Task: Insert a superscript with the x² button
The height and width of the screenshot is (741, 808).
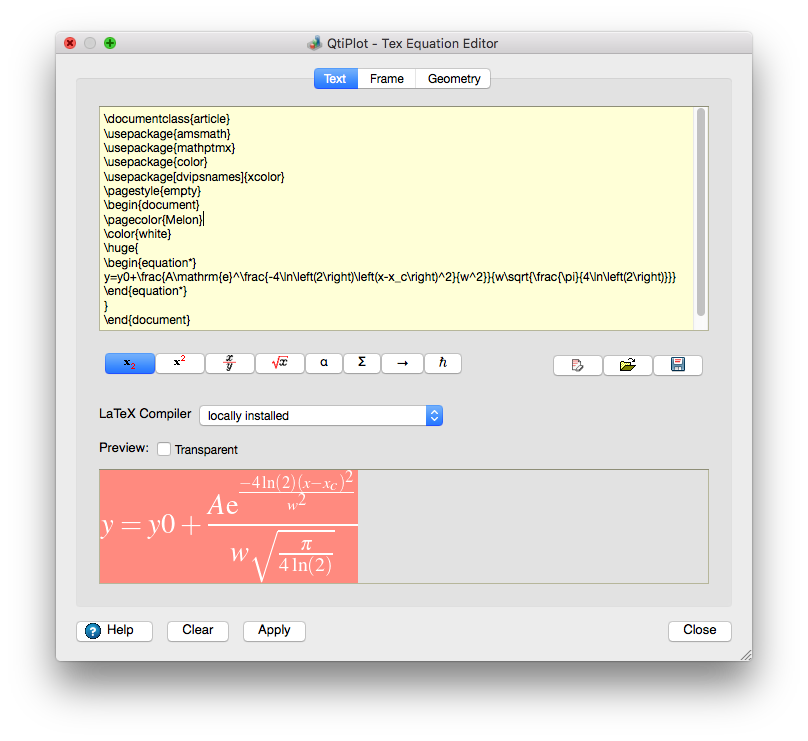Action: [180, 363]
